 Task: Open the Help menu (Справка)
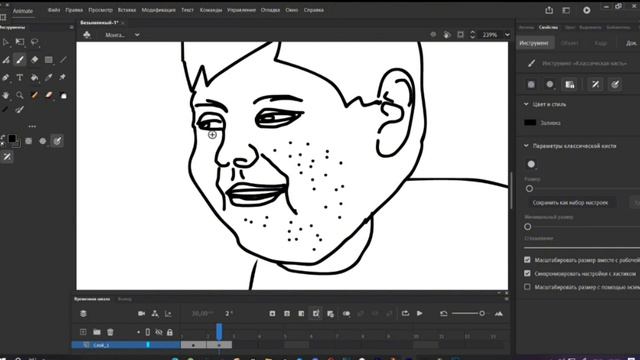click(x=313, y=10)
